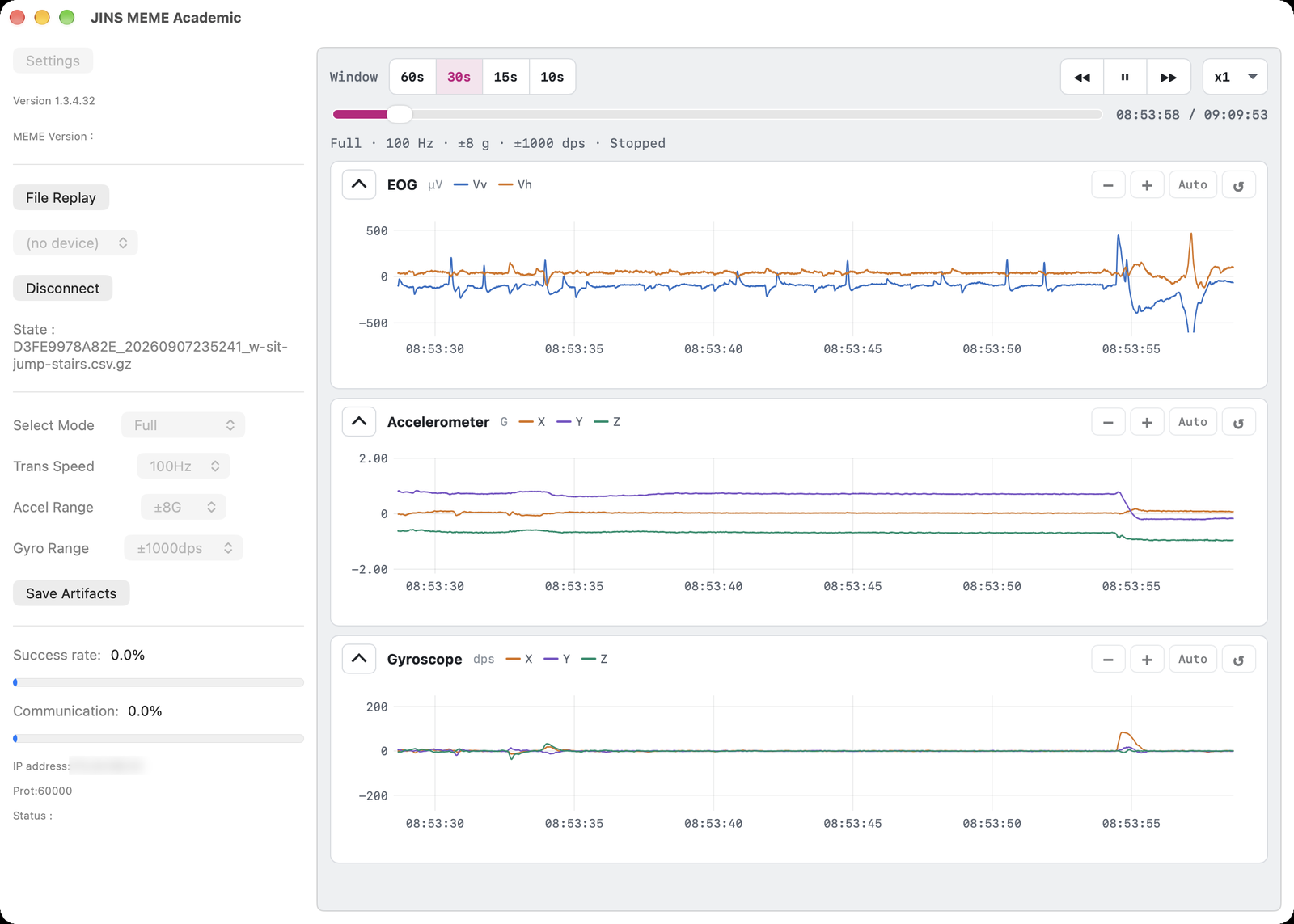The height and width of the screenshot is (924, 1294).
Task: Collapse the Gyroscope chart panel
Action: (x=359, y=659)
